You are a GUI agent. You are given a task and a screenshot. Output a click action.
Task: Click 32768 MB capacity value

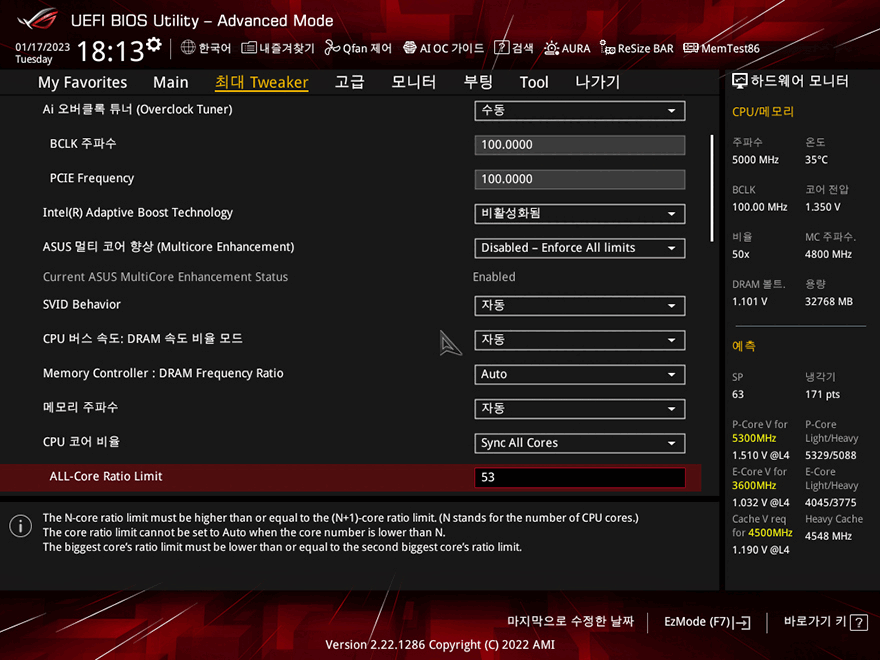pos(829,301)
